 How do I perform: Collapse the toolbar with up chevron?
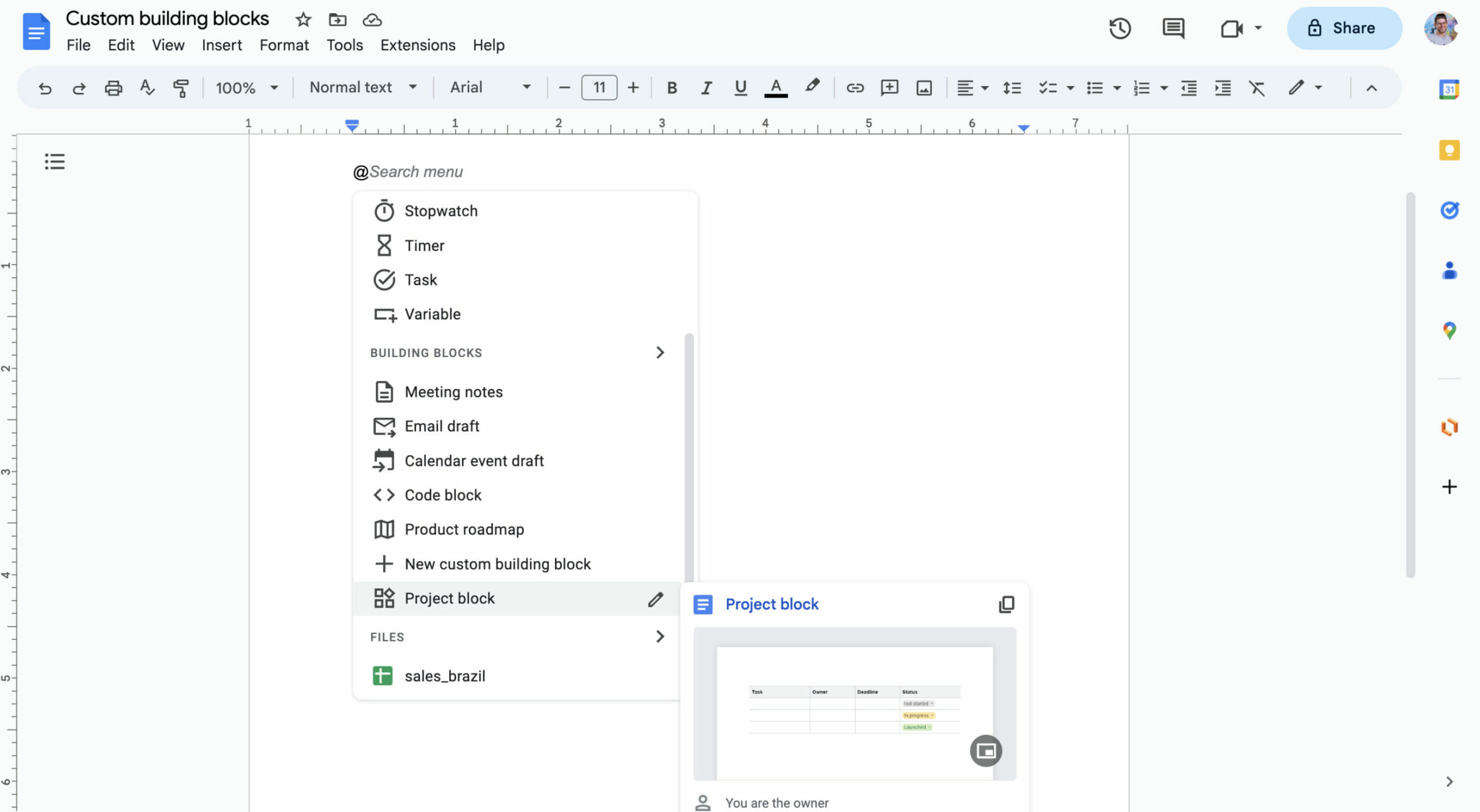(x=1371, y=88)
